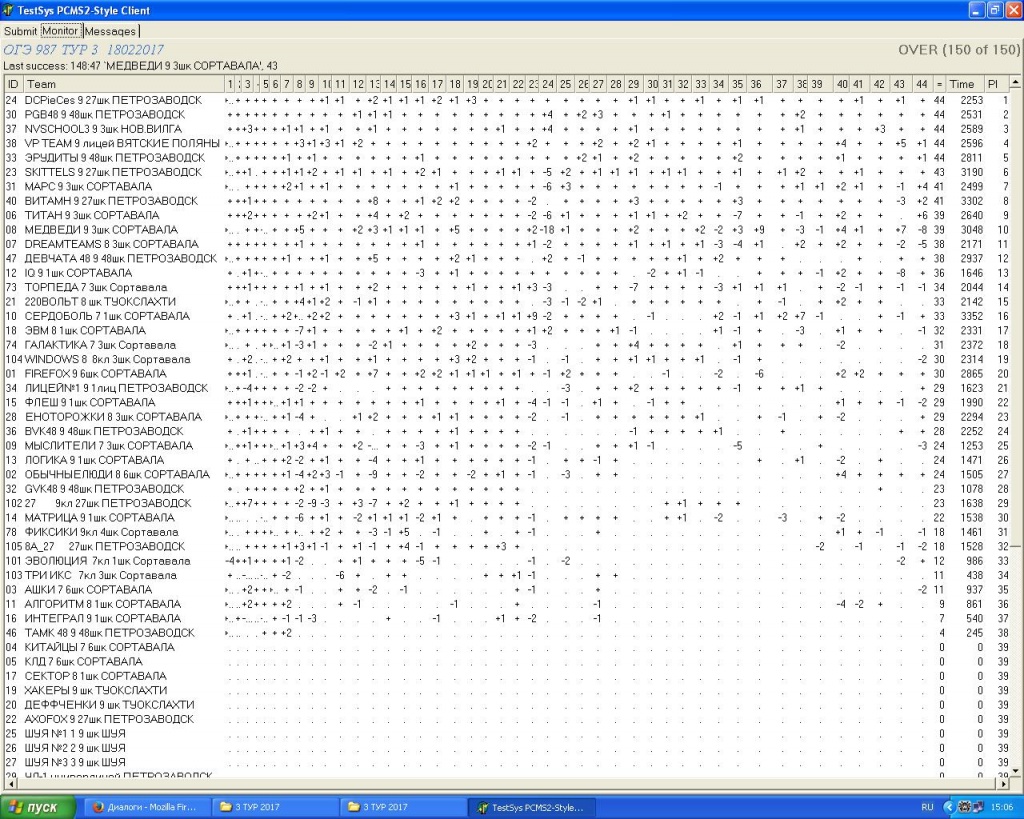Click the "=" total solved column header

[x=939, y=84]
